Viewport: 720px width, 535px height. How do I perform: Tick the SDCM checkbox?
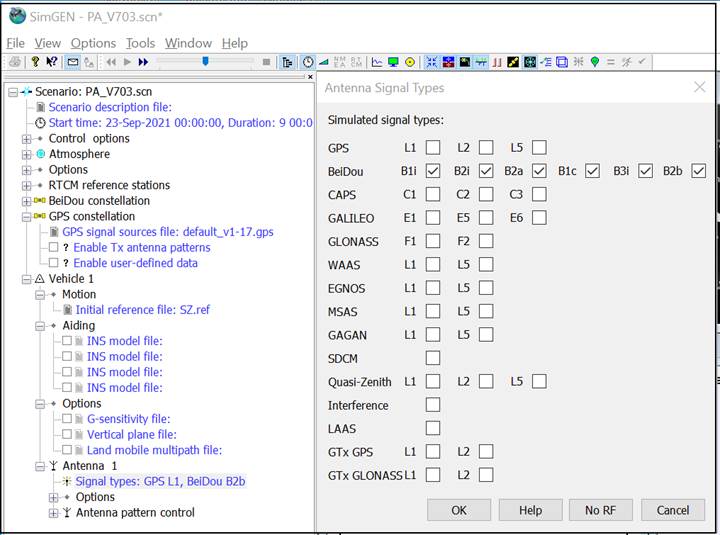click(433, 358)
